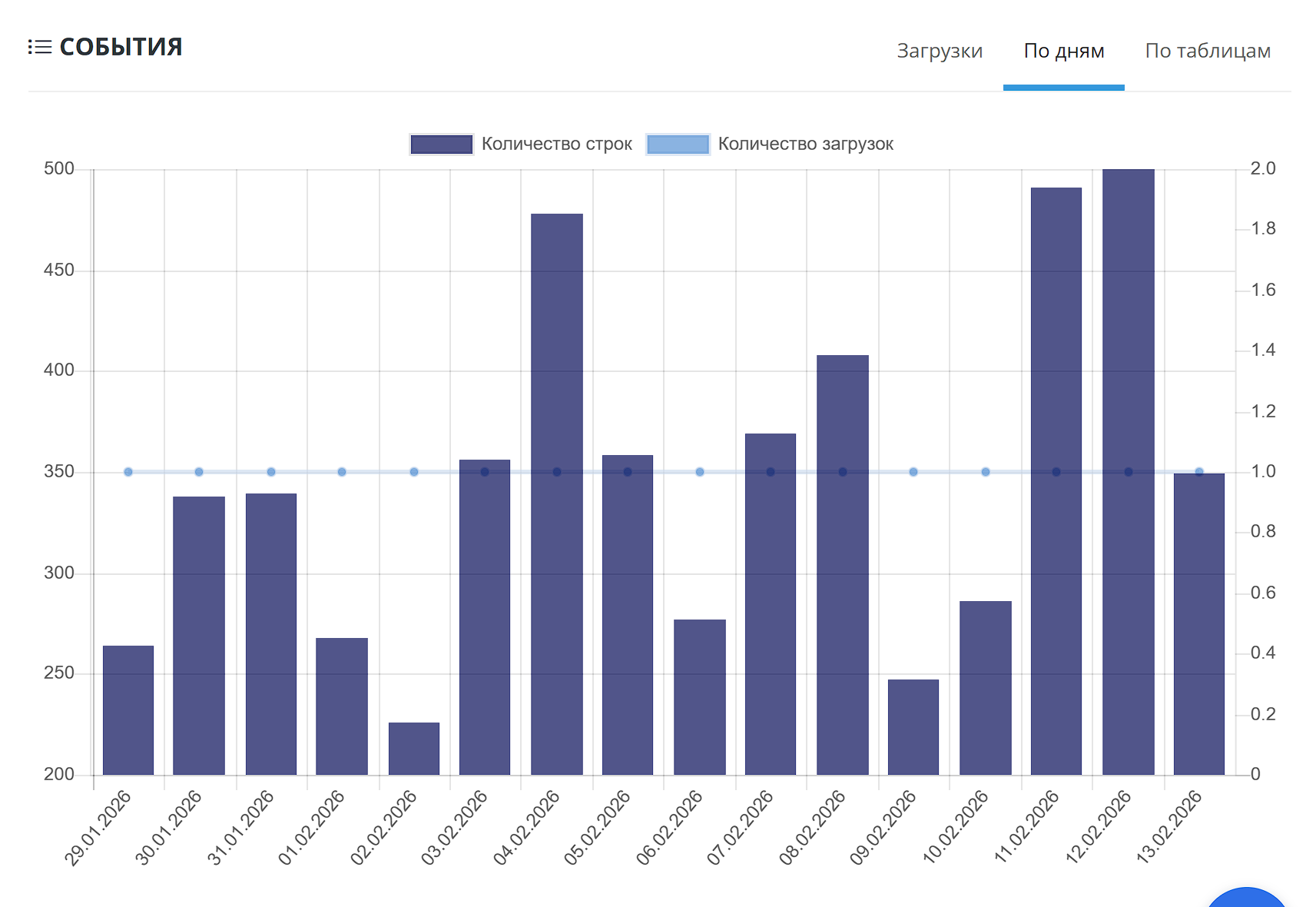
Task: Click the 06.02.2026 axis date label
Action: (669, 829)
